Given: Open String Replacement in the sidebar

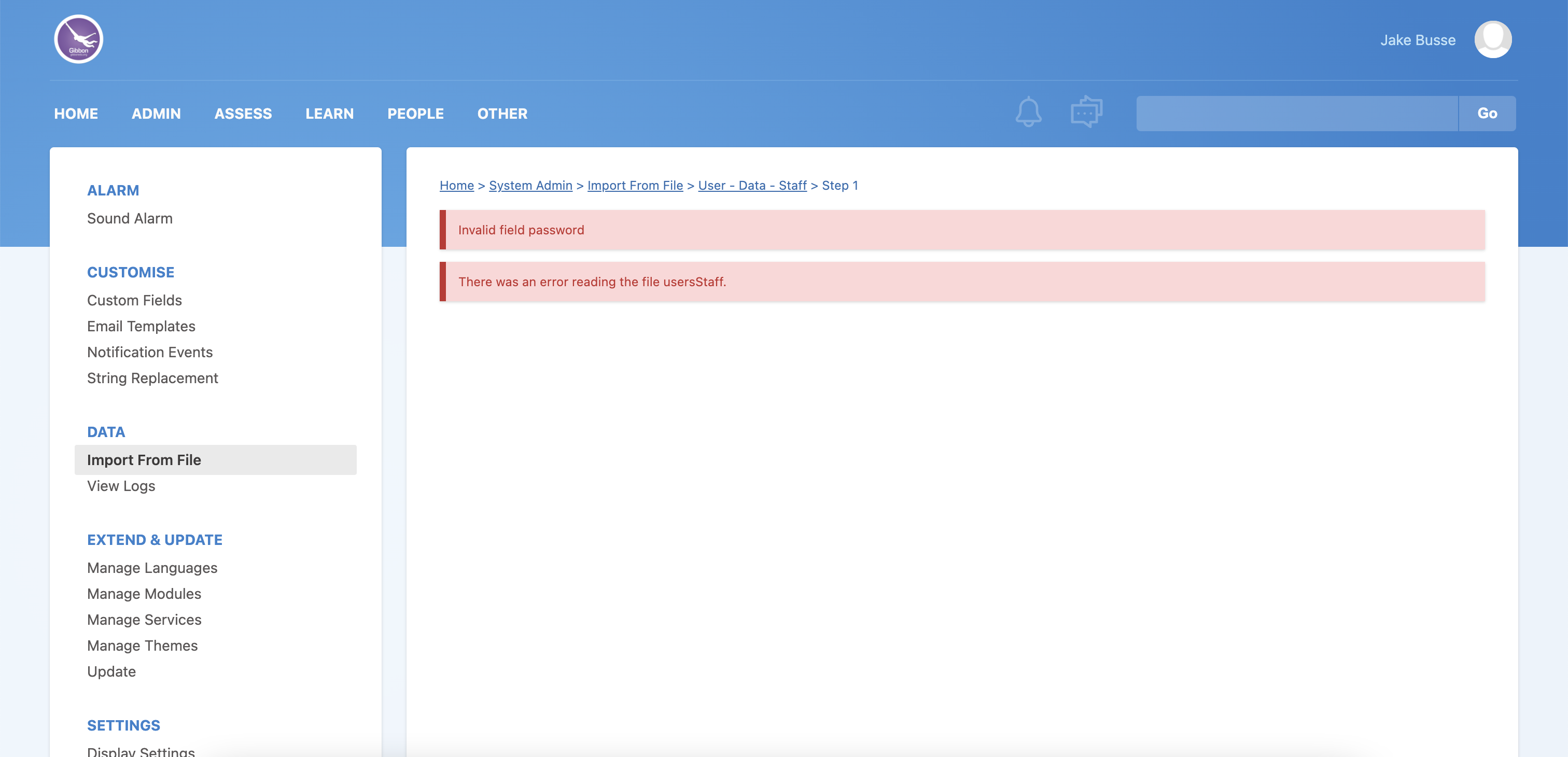Looking at the screenshot, I should coord(152,378).
